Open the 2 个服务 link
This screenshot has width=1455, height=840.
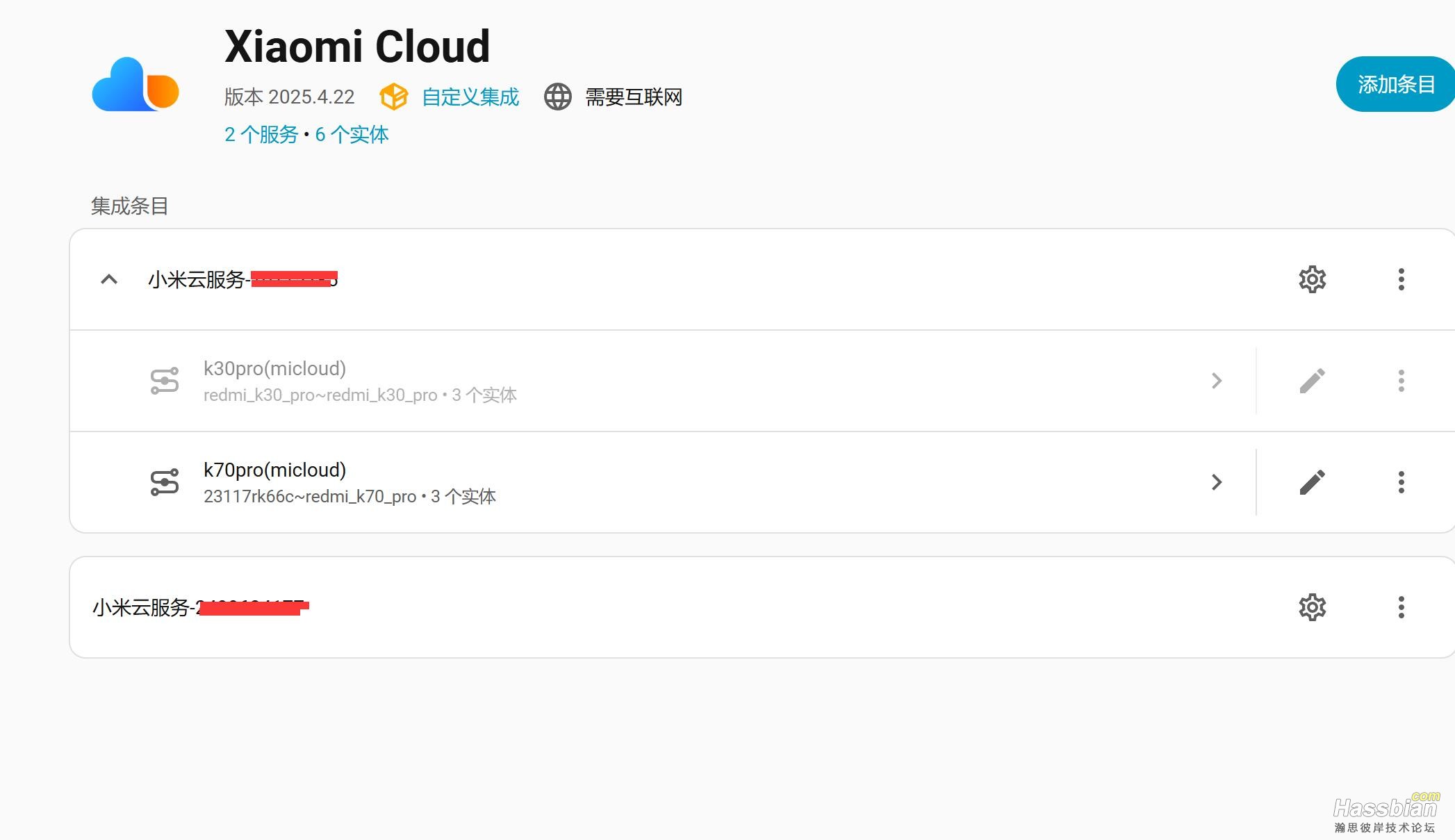coord(261,134)
